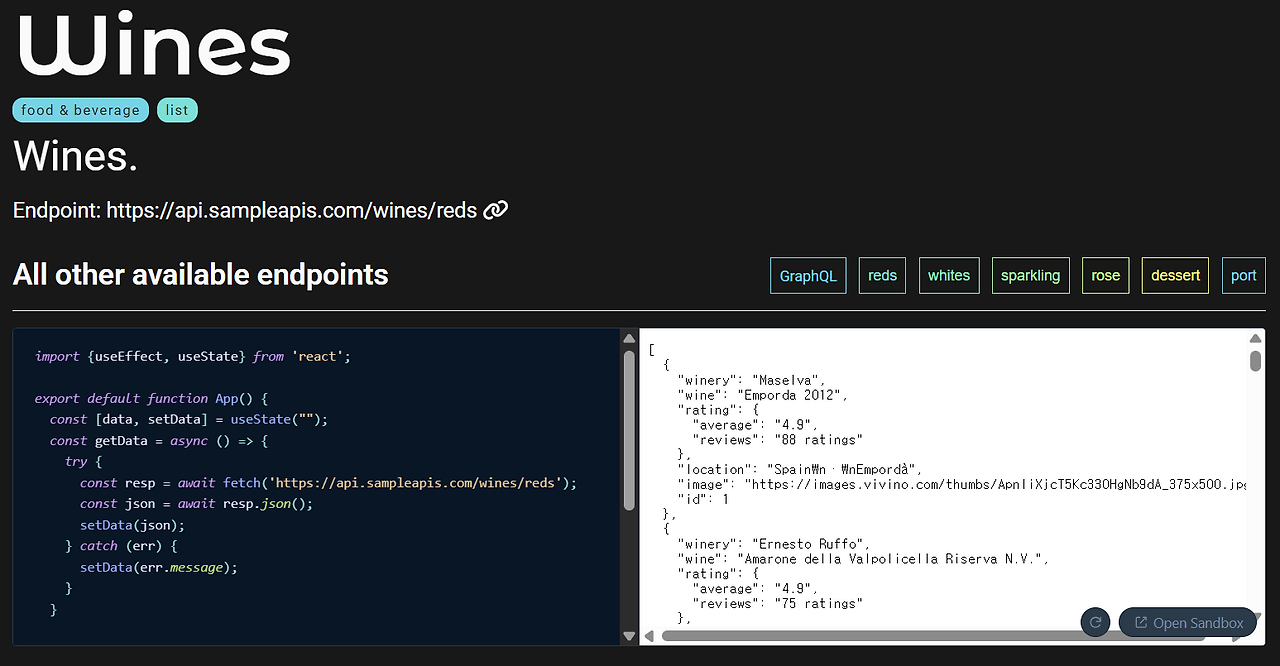Click the refresh icon in the sandbox preview
1280x666 pixels.
coord(1096,622)
